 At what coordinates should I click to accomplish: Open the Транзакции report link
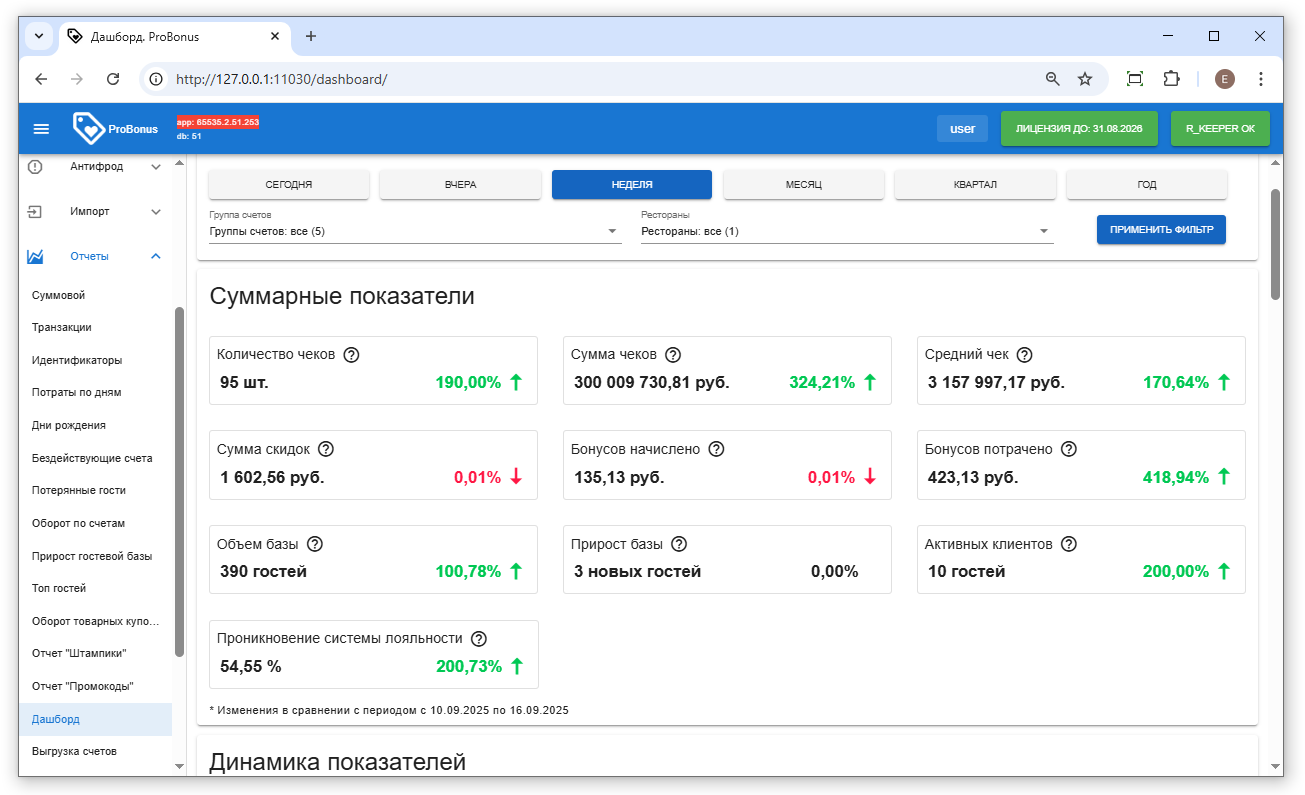click(62, 328)
